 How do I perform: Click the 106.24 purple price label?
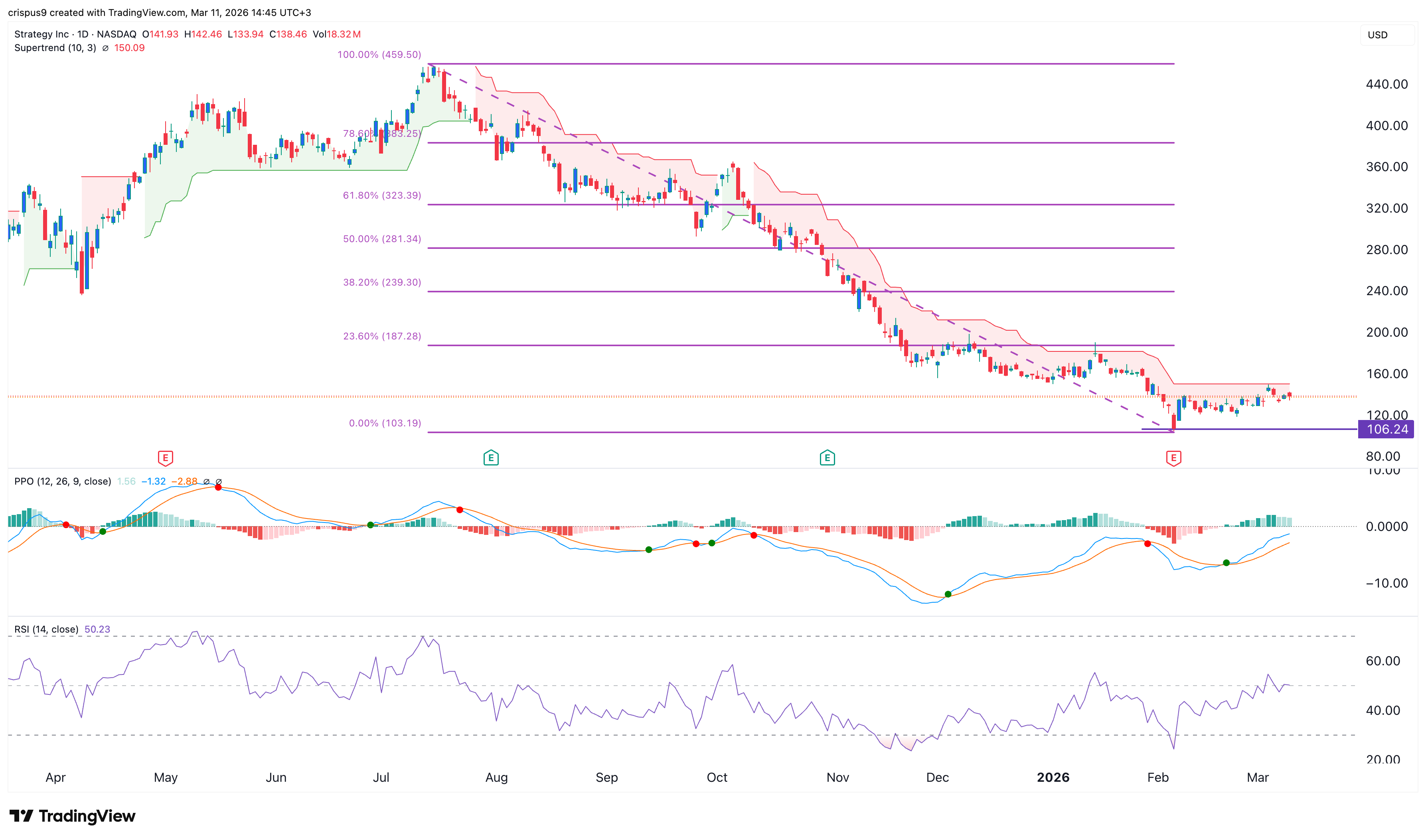click(x=1386, y=429)
